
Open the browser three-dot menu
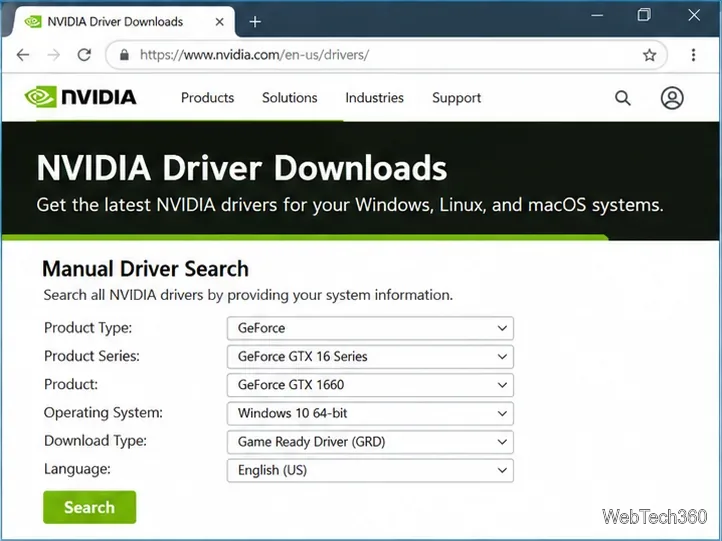pos(693,55)
